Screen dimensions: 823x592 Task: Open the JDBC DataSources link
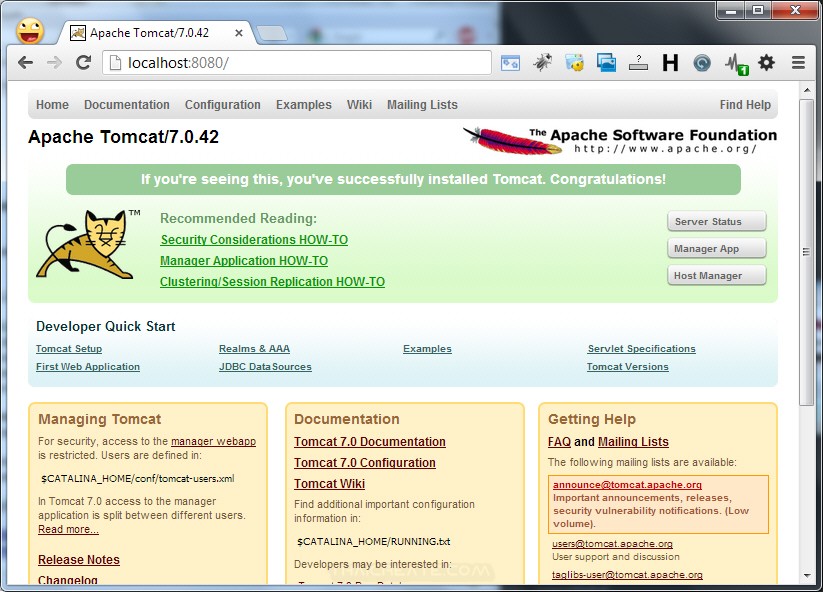point(265,366)
